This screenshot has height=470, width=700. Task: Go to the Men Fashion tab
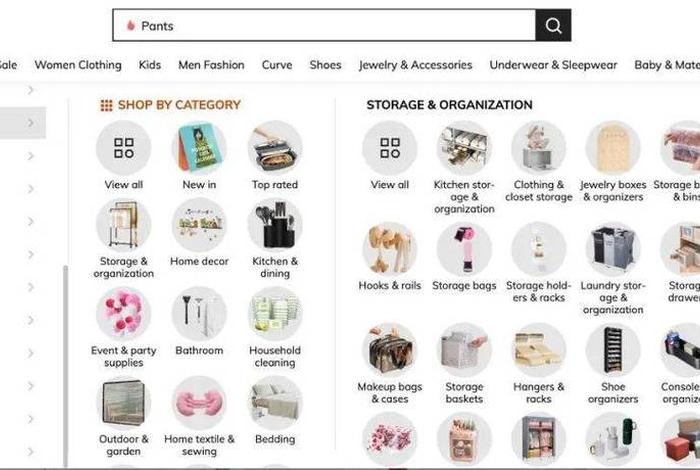click(x=211, y=65)
